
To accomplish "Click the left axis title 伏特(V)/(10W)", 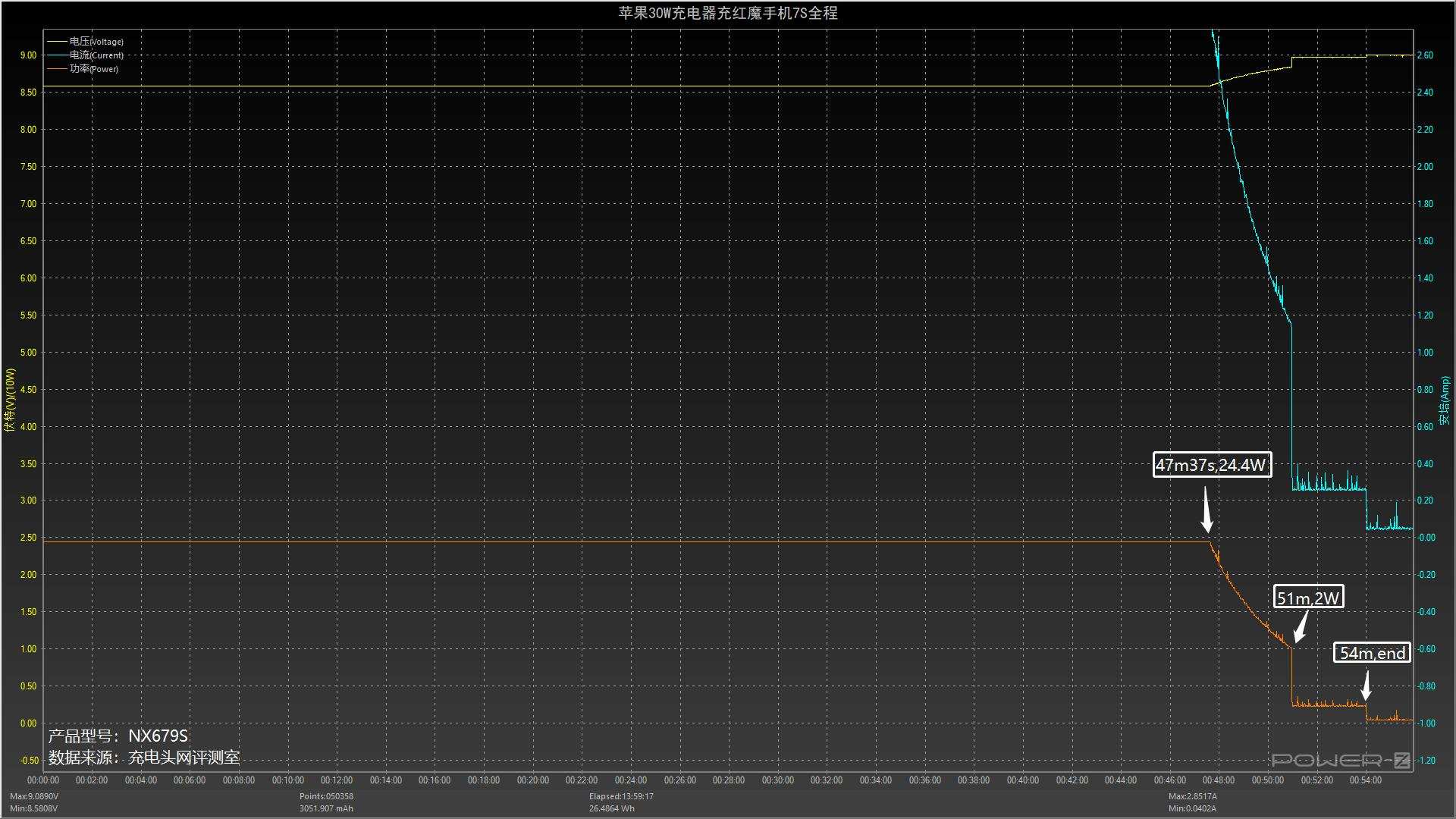I will pyautogui.click(x=10, y=400).
